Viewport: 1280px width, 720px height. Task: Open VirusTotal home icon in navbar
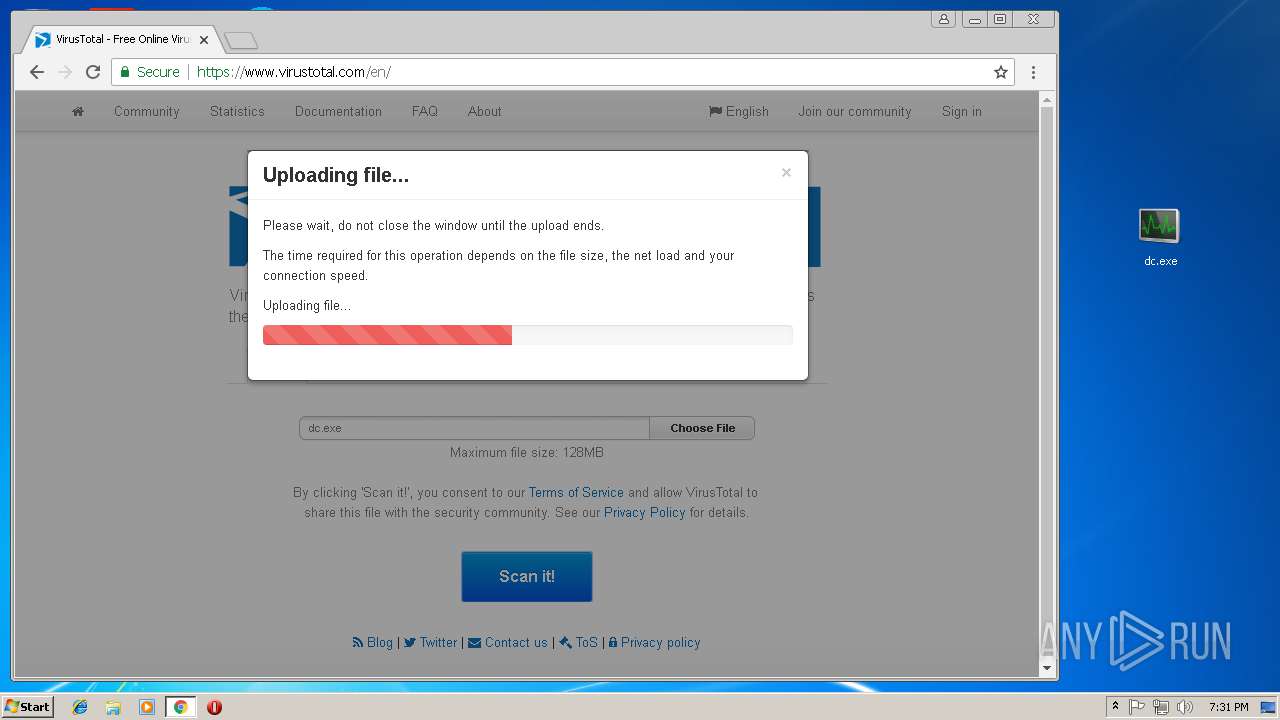point(78,111)
